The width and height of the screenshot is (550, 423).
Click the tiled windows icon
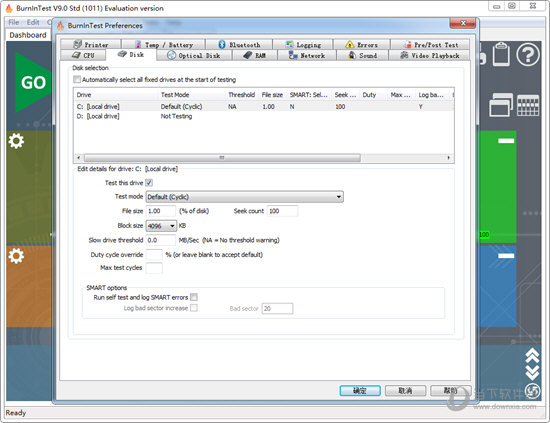pos(501,105)
